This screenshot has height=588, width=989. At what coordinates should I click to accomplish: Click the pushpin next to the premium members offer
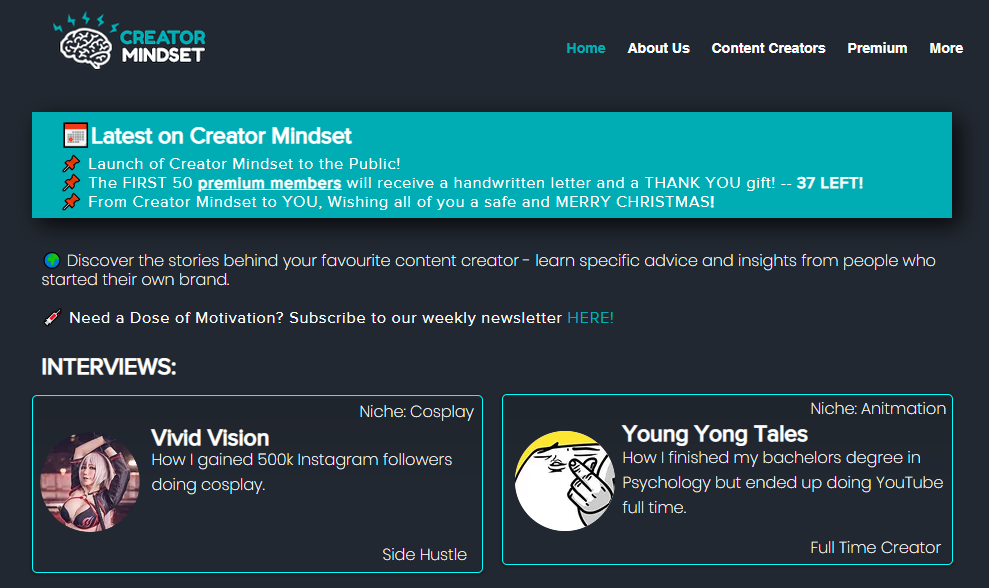(71, 182)
